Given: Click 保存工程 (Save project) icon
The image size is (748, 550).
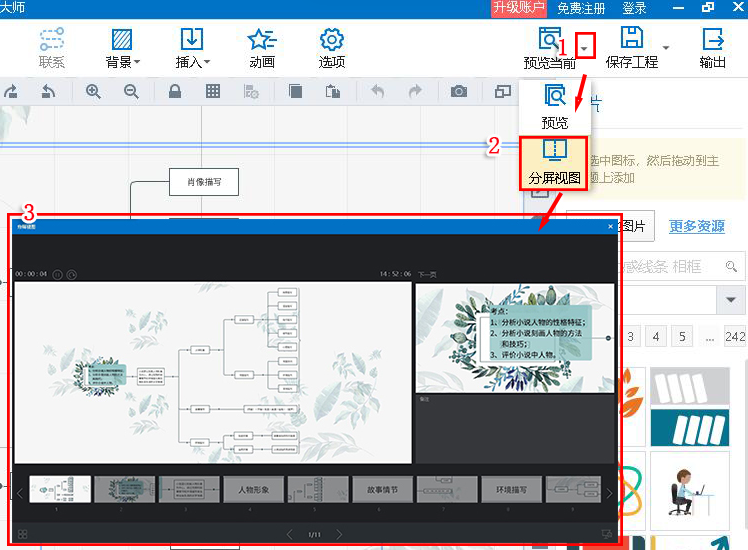Looking at the screenshot, I should pyautogui.click(x=632, y=45).
